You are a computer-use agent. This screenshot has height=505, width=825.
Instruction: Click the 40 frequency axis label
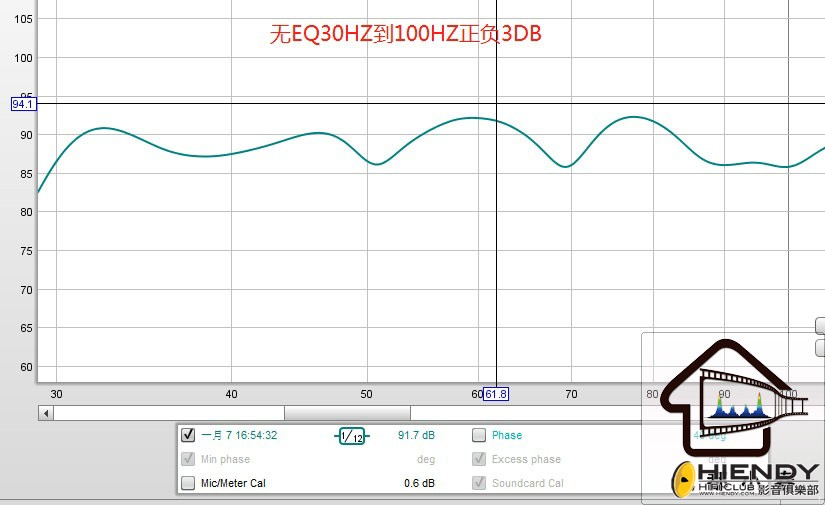click(231, 394)
